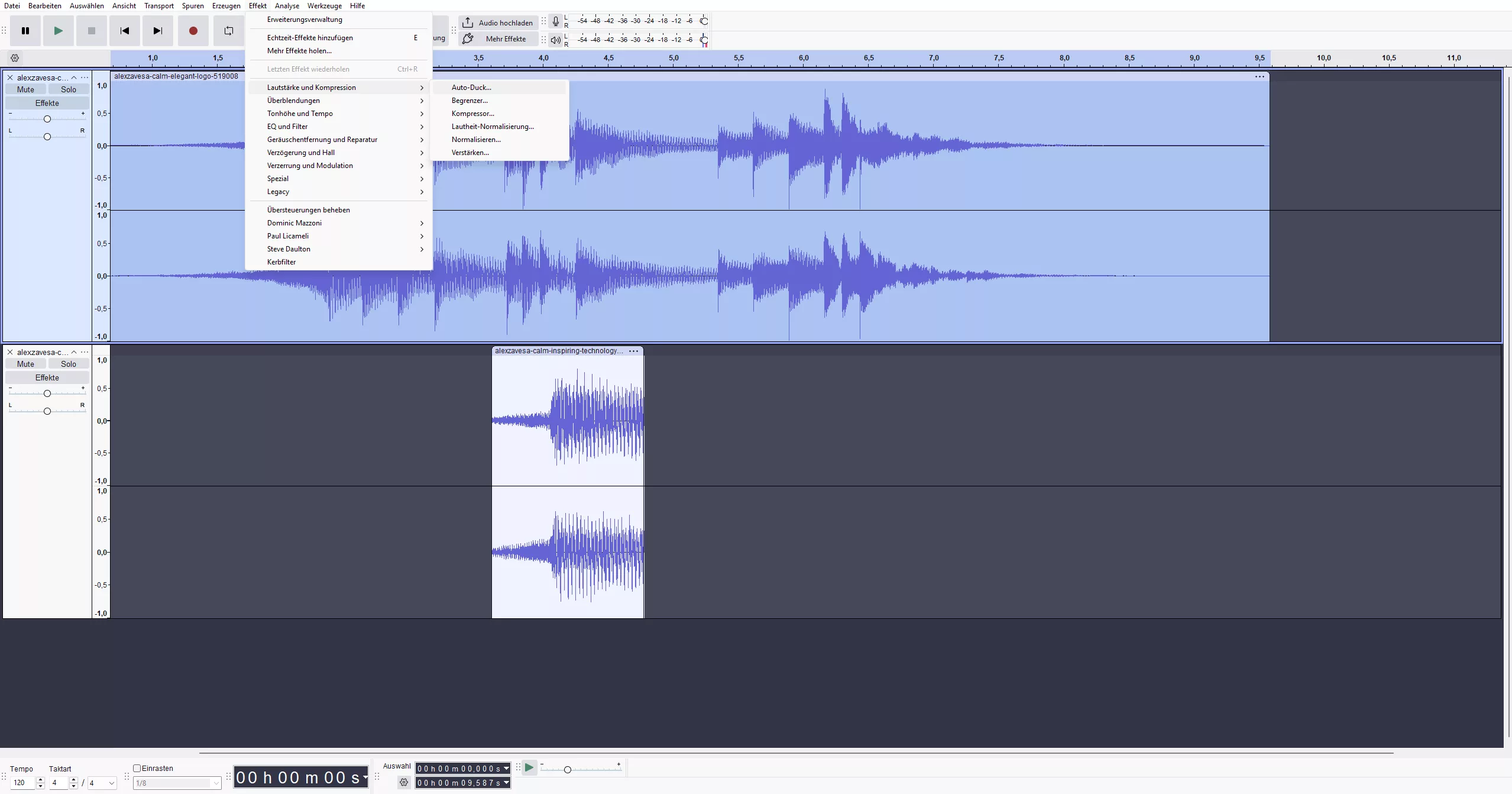1512x794 pixels.
Task: Adjust the first track's pan slider
Action: [x=47, y=137]
